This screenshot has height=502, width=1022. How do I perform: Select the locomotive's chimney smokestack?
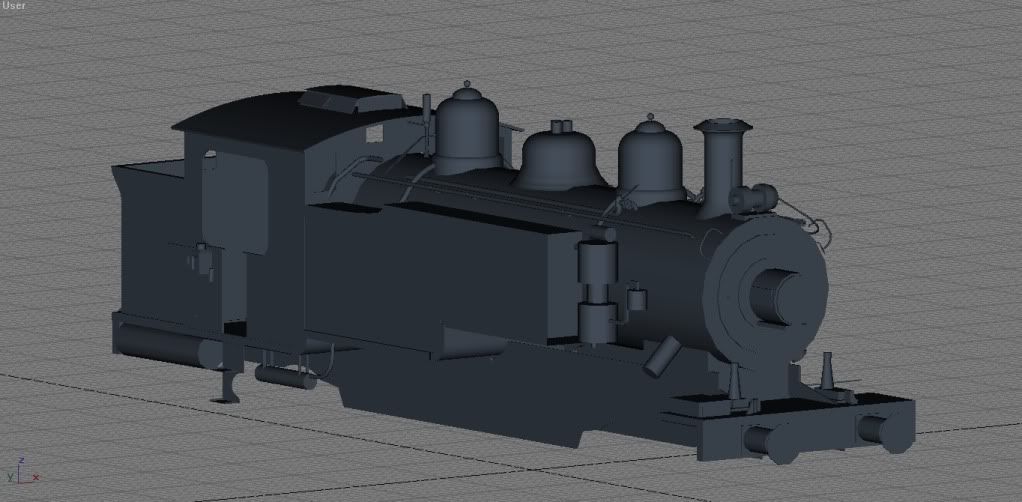(x=722, y=168)
